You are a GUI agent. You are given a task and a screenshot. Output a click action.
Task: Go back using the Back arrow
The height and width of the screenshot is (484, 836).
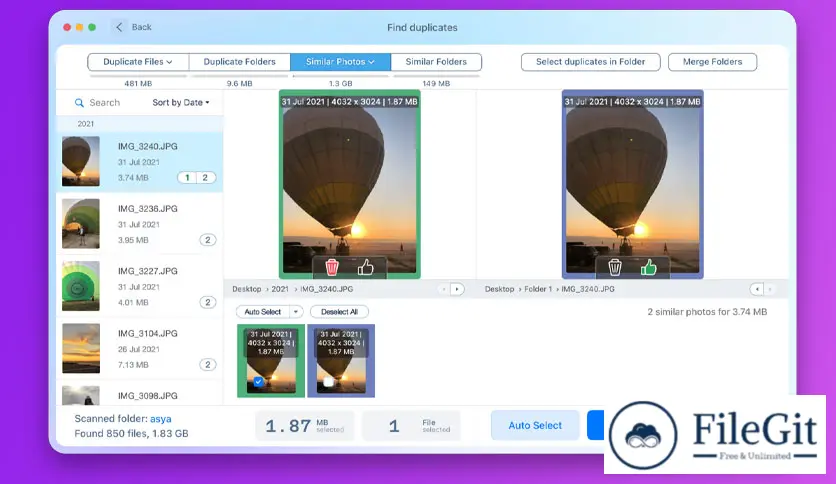pos(119,27)
